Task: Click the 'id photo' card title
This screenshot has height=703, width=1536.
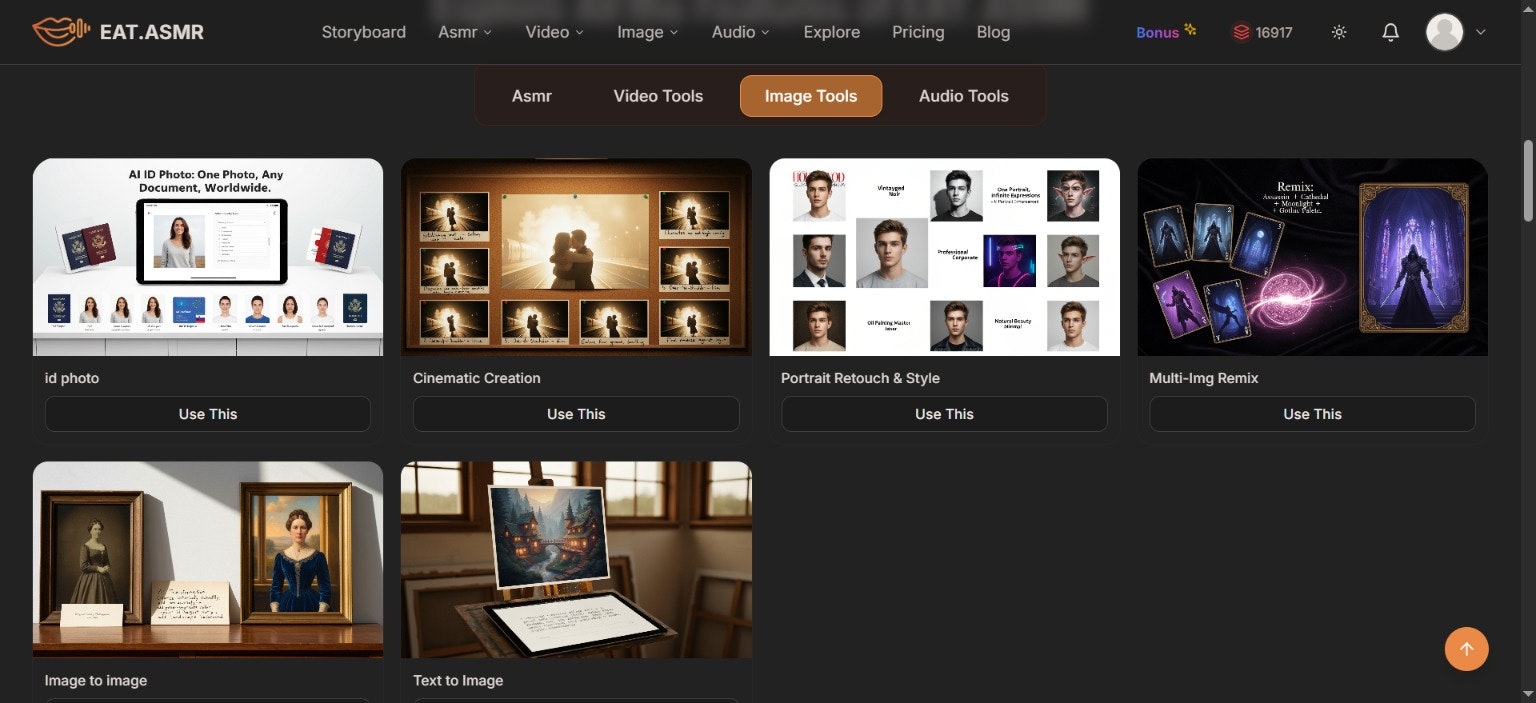Action: click(x=72, y=378)
